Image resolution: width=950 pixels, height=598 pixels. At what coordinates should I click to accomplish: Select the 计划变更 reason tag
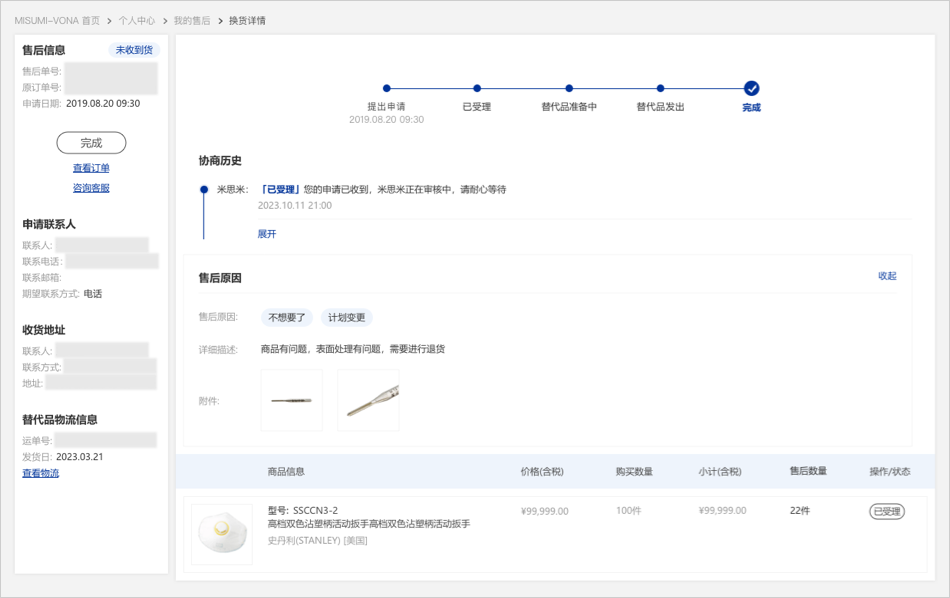tap(347, 318)
